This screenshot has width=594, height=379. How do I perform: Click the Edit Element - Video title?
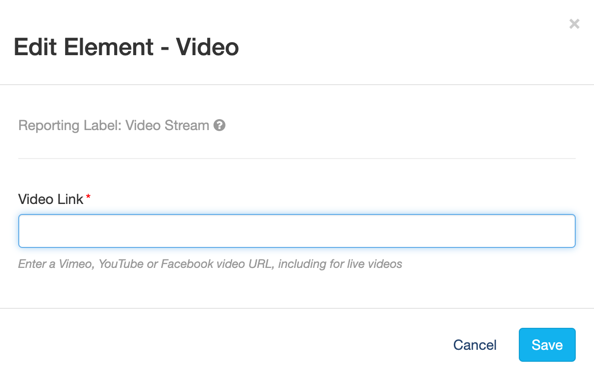(x=126, y=47)
